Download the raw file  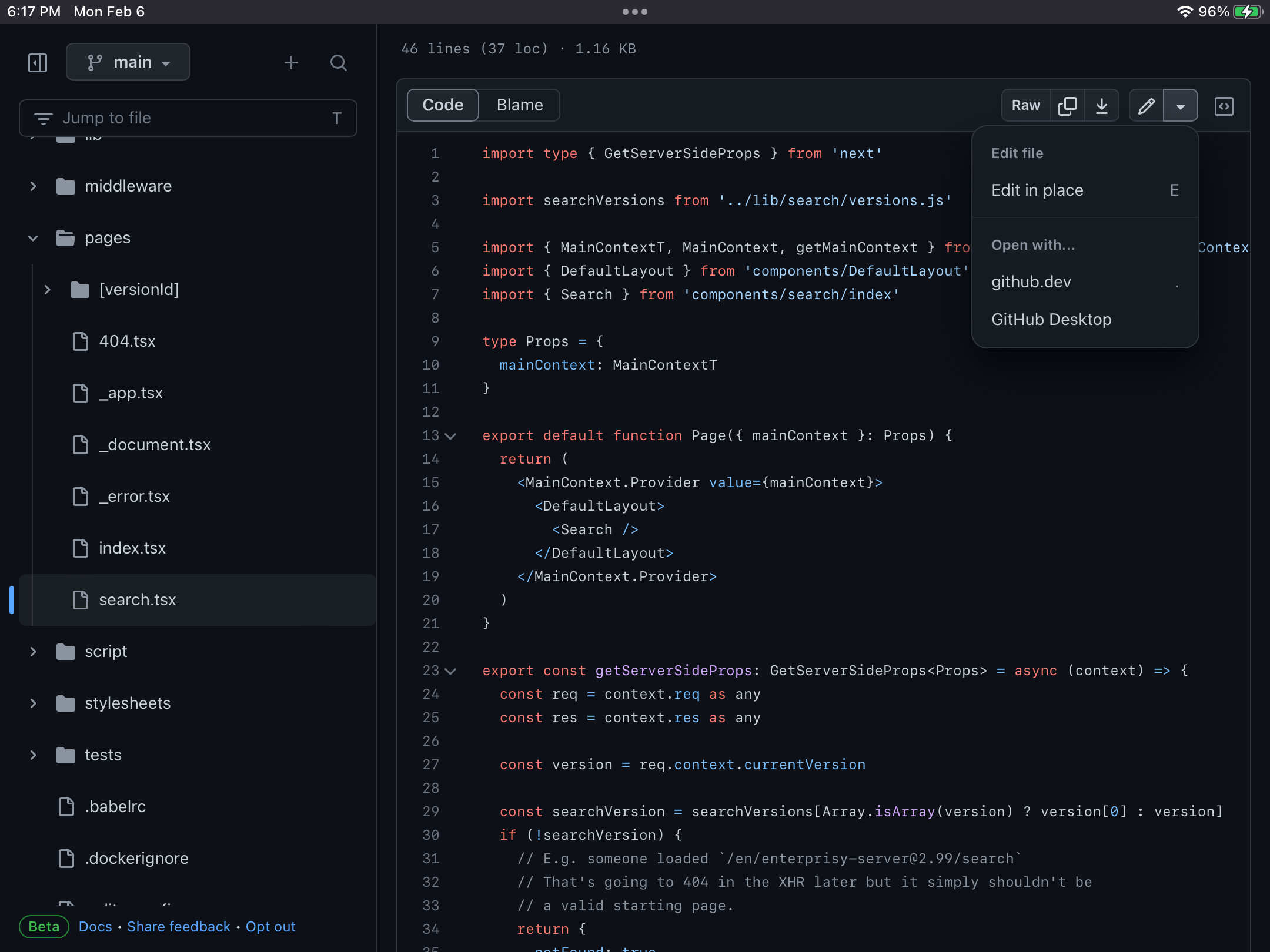coord(1101,106)
